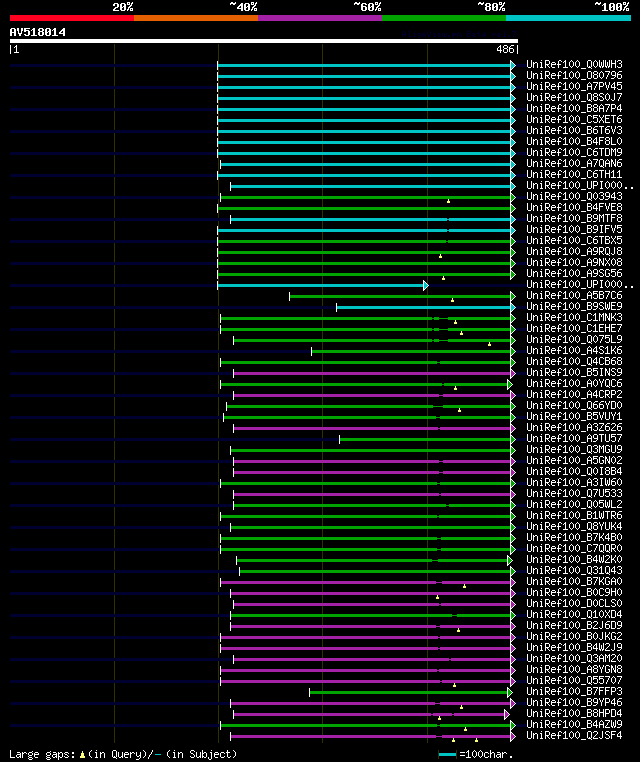
Task: Select the UniRef100_B8HPD4 label
Action: (574, 713)
